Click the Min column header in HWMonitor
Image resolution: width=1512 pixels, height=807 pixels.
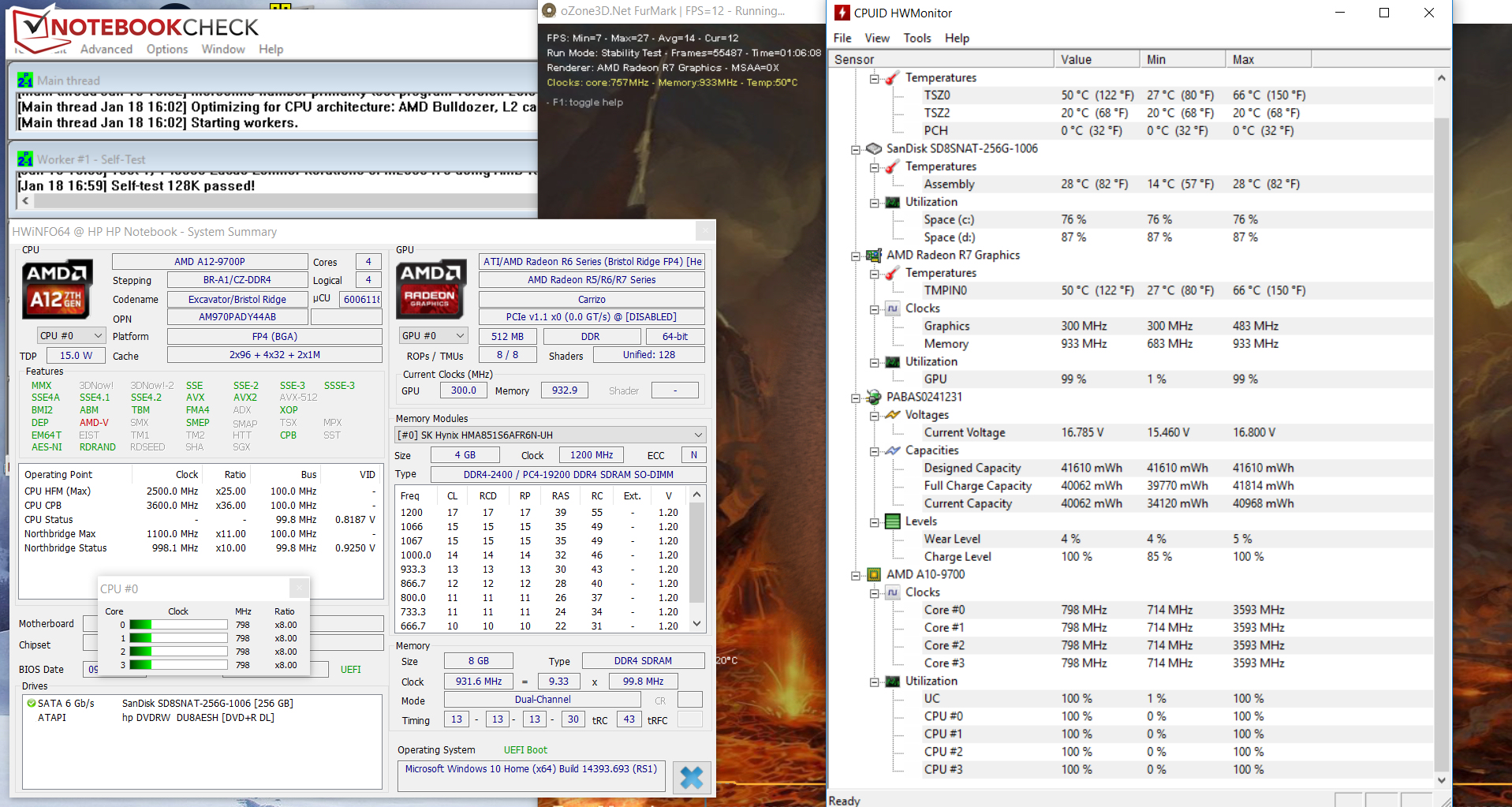1182,59
